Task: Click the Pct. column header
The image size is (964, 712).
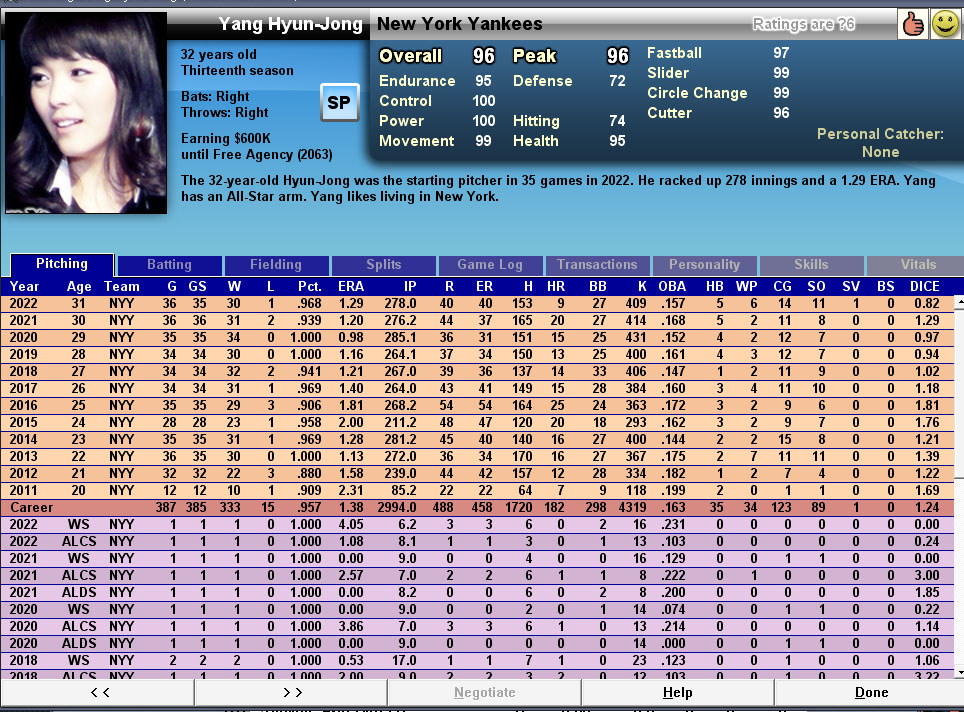Action: coord(310,287)
